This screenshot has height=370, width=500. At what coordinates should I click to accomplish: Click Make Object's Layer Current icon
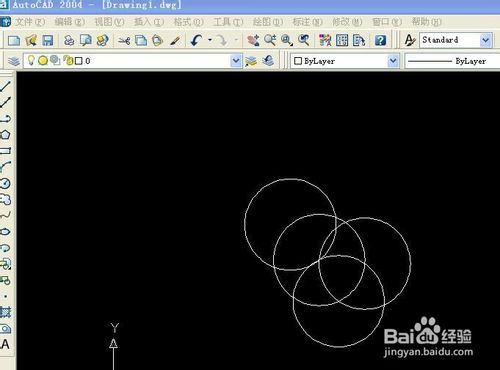tap(251, 61)
